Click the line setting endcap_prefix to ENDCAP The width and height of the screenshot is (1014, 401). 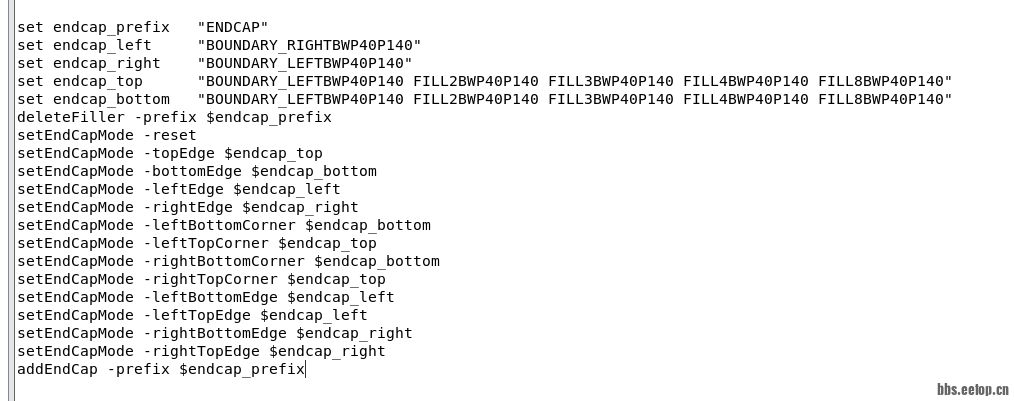142,28
